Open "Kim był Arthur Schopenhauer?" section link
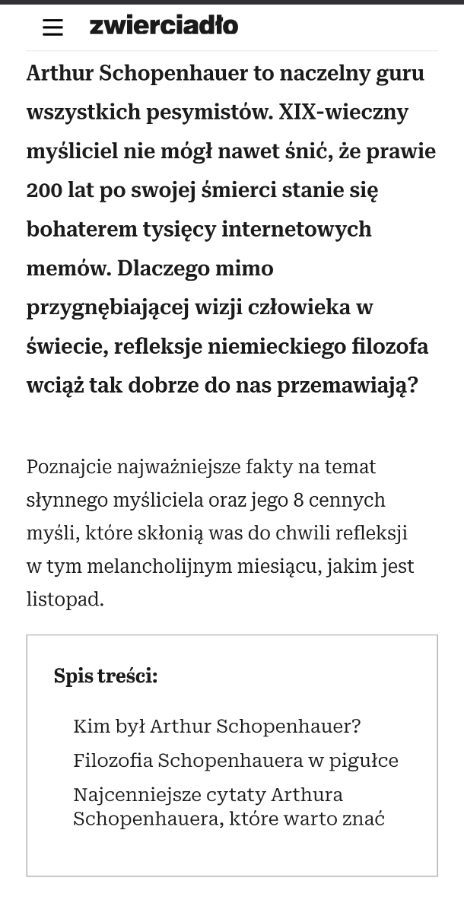Viewport: 464px width, 900px height. pos(216,727)
